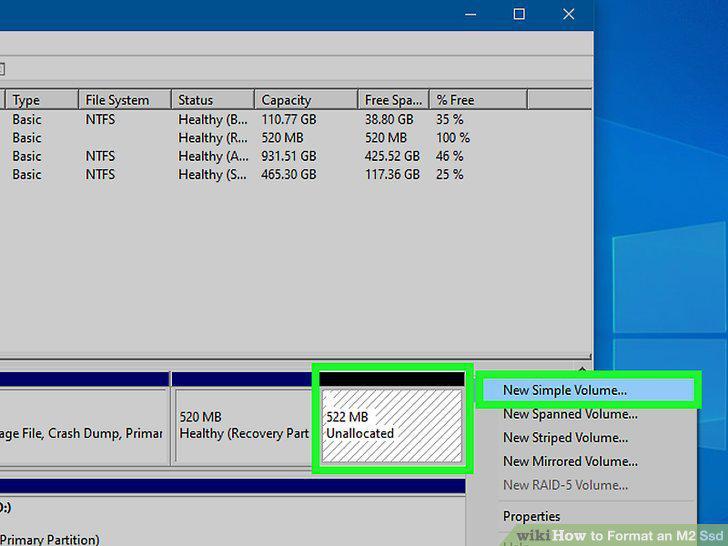Click the 25 % free value

[x=449, y=174]
